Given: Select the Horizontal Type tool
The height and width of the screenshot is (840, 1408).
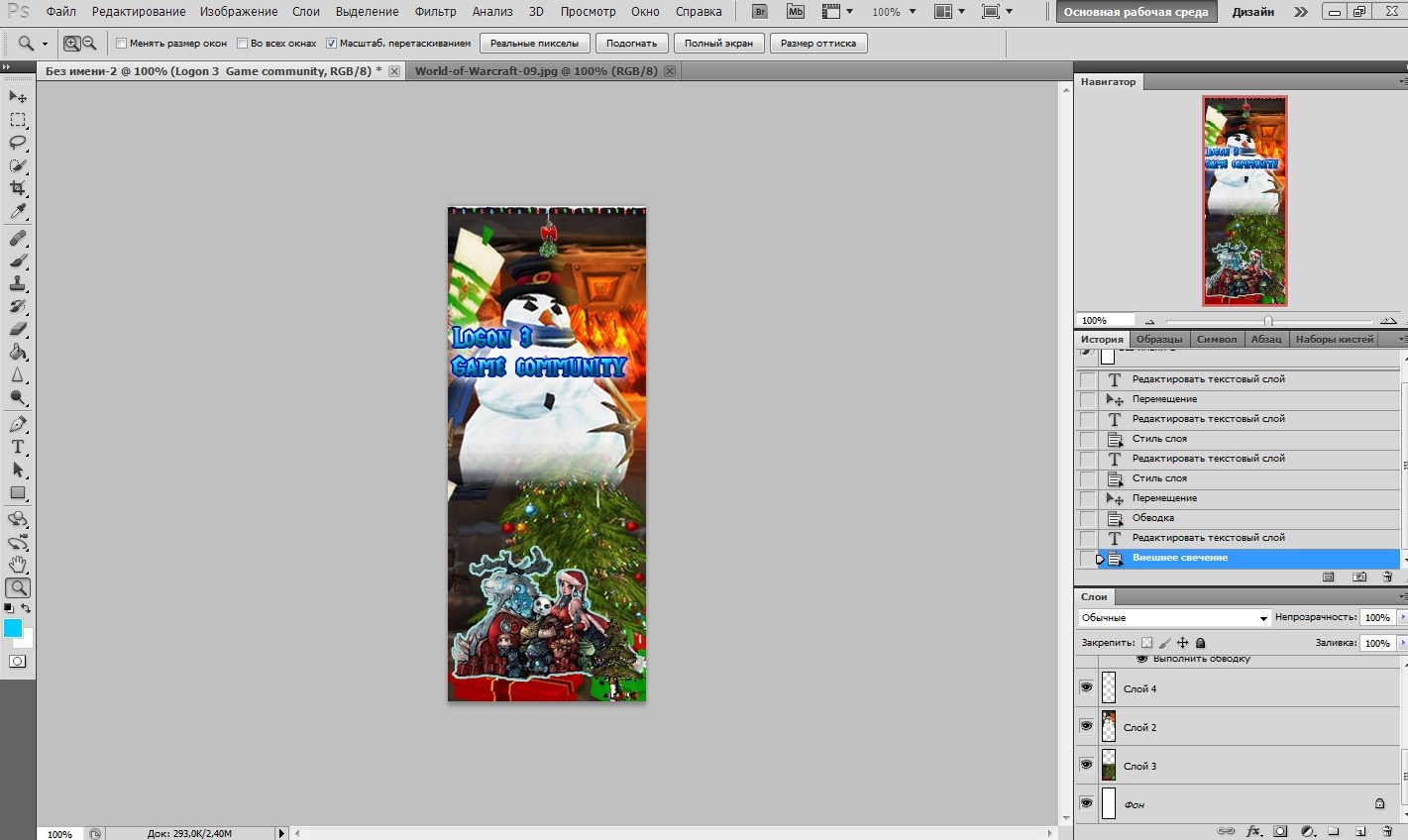Looking at the screenshot, I should 18,447.
